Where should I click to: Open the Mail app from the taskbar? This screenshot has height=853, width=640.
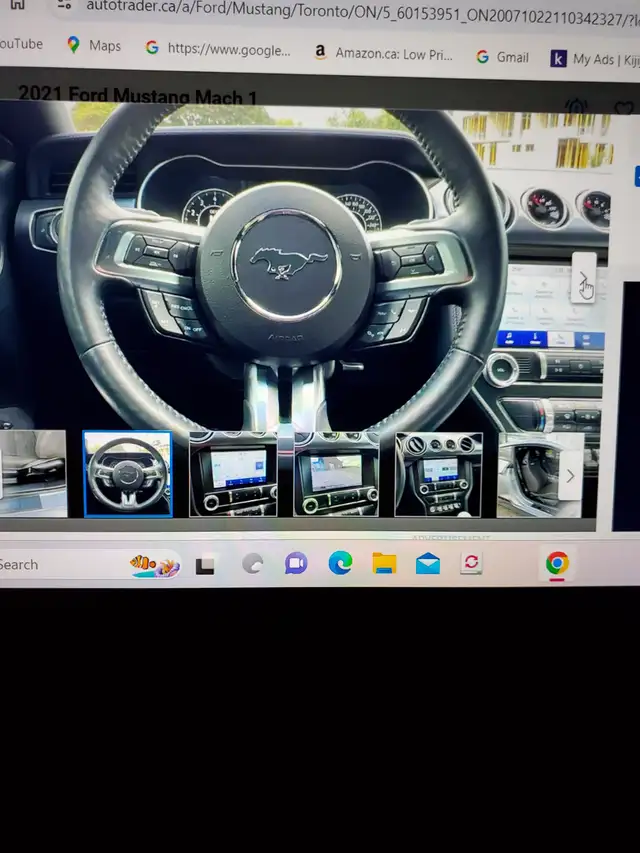click(x=428, y=563)
